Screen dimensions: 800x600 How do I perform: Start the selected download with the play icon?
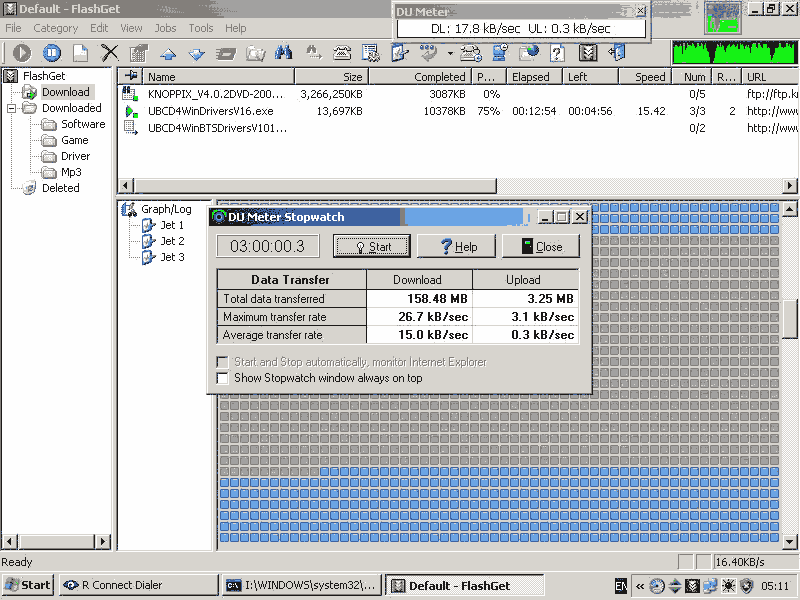coord(22,53)
